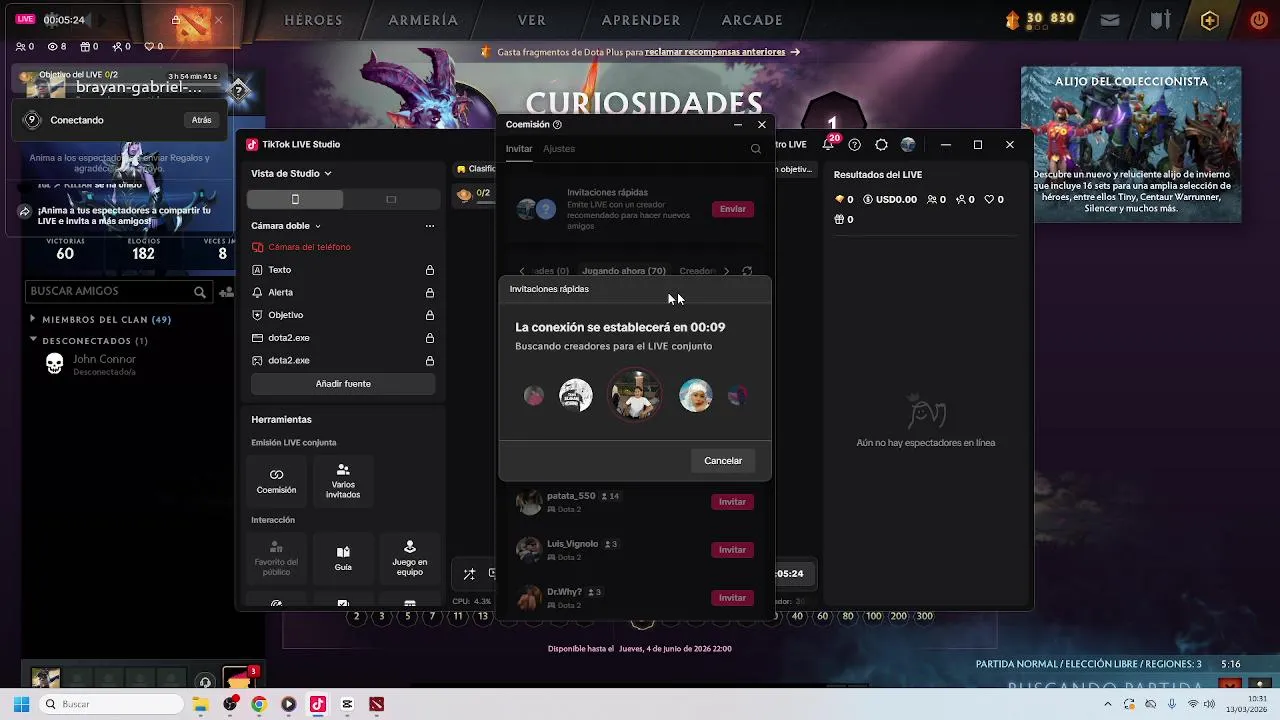This screenshot has width=1280, height=720.
Task: Invite Dr.Why? to co-host
Action: click(x=732, y=598)
